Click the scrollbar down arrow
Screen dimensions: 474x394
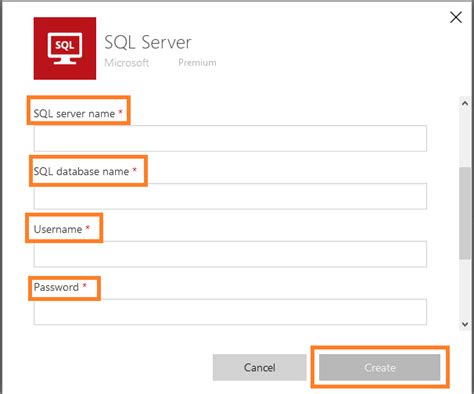click(x=465, y=324)
